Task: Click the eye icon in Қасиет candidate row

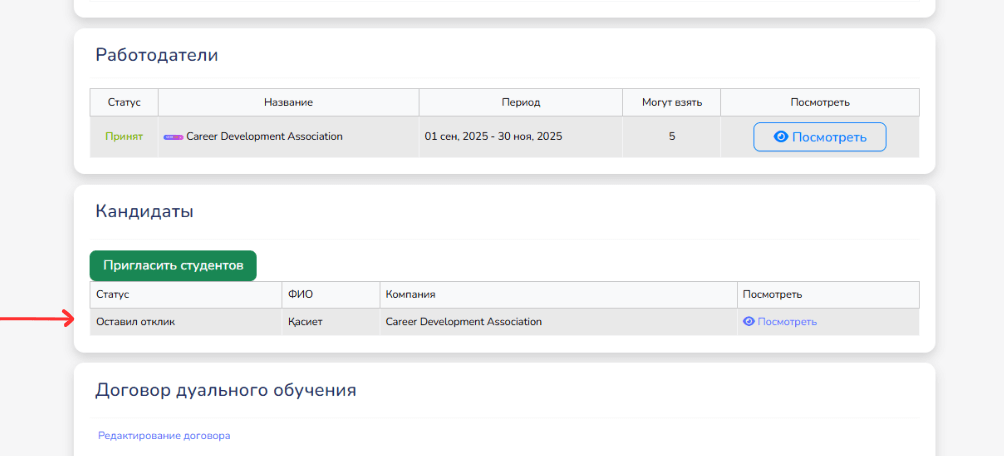Action: (x=748, y=322)
